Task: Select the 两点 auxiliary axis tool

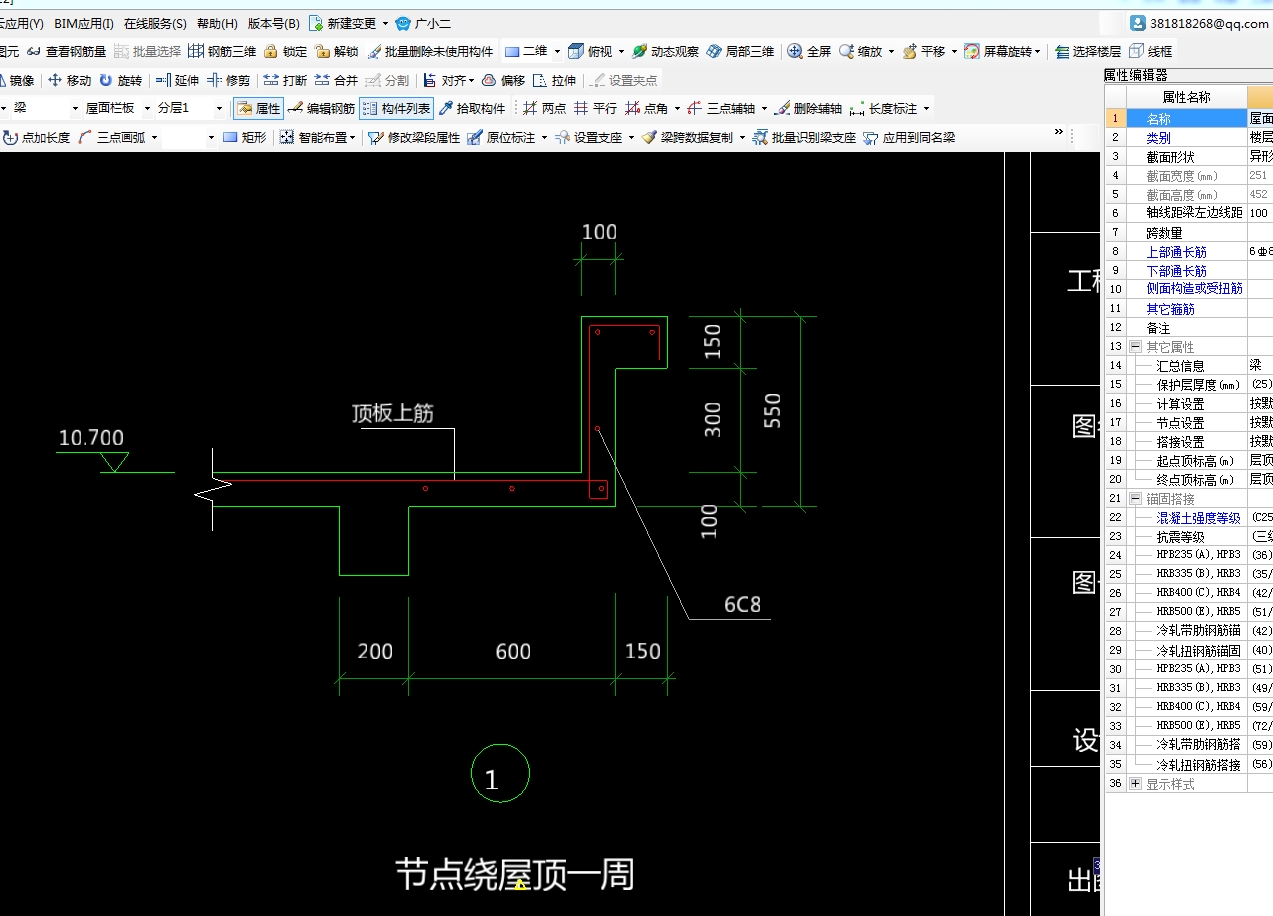Action: pyautogui.click(x=544, y=108)
